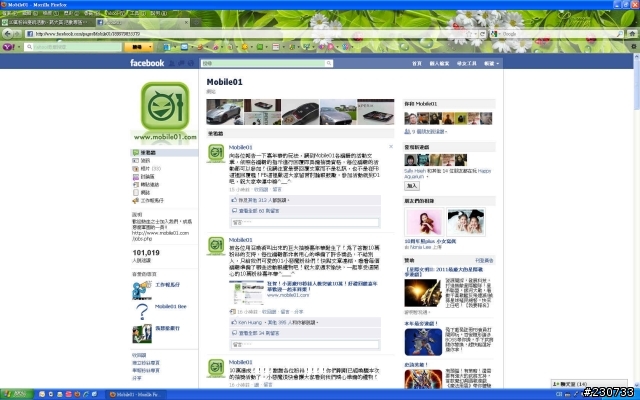The image size is (640, 400).
Task: Switch to the first browser tab
Action: click(47, 22)
